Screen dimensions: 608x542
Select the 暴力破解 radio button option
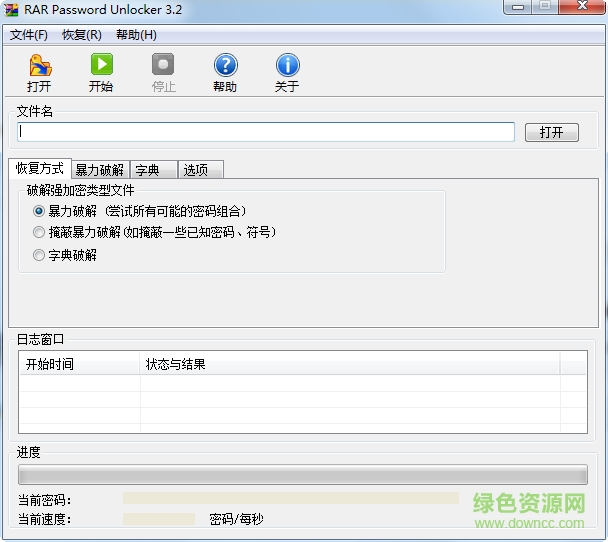(x=39, y=211)
